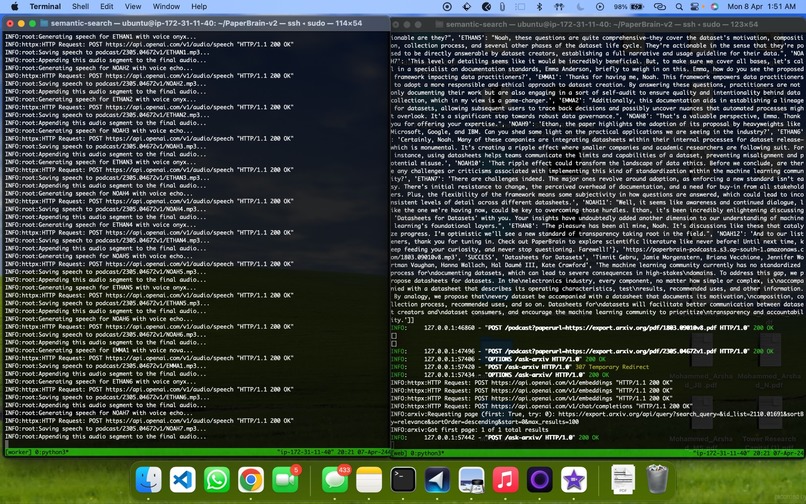Click final 'POST /ask-arxiv/ HTTP/1.0' 200 OK line
The image size is (806, 504).
[x=494, y=438]
